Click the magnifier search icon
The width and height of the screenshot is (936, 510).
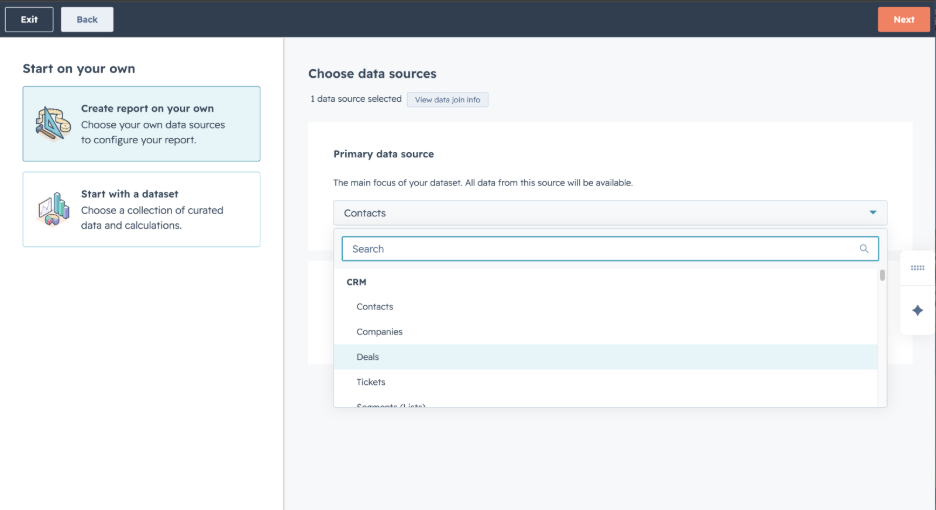(864, 249)
